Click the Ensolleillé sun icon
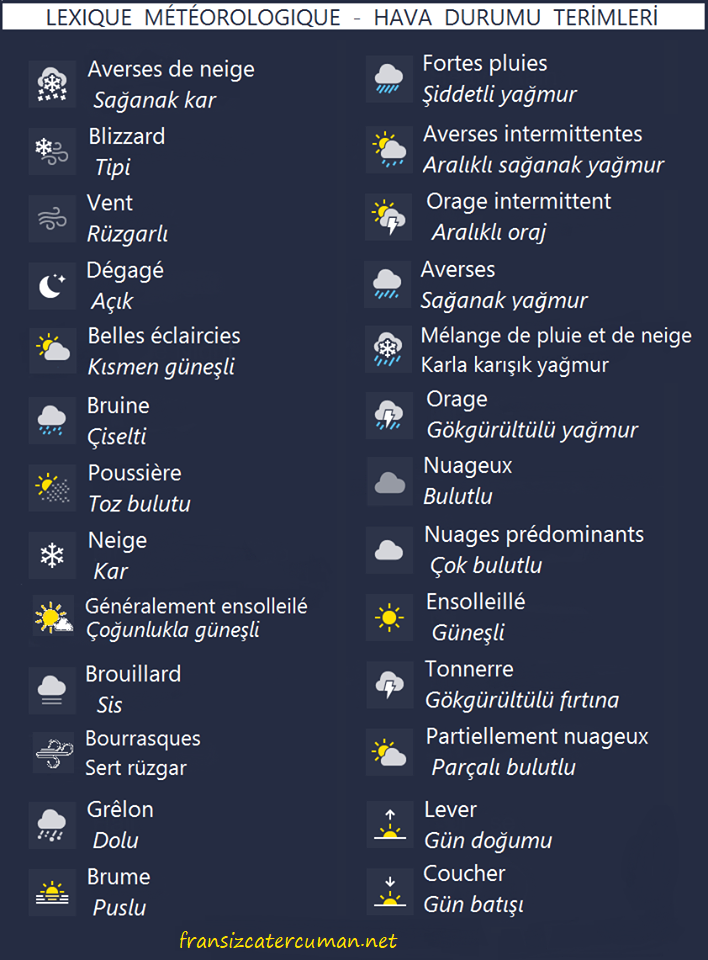The height and width of the screenshot is (960, 708). coord(389,617)
